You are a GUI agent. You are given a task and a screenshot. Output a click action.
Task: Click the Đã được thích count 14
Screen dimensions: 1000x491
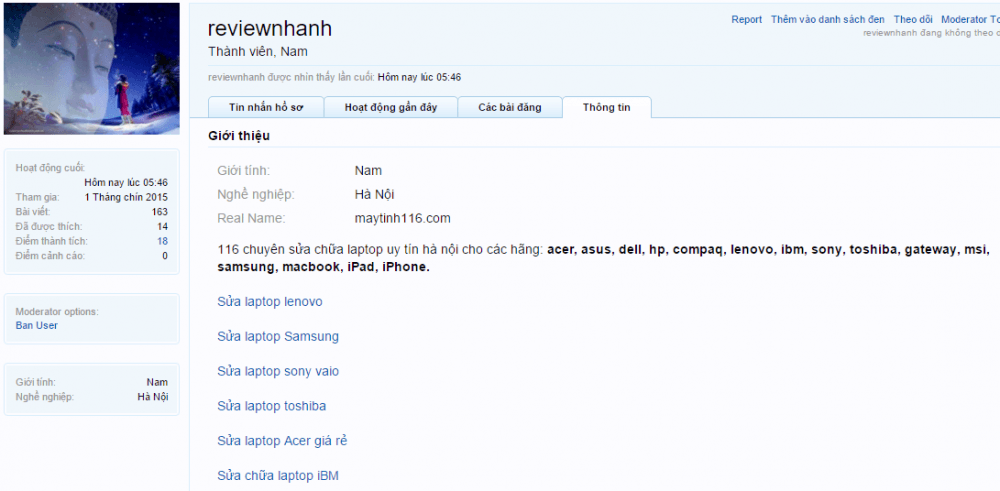(163, 226)
